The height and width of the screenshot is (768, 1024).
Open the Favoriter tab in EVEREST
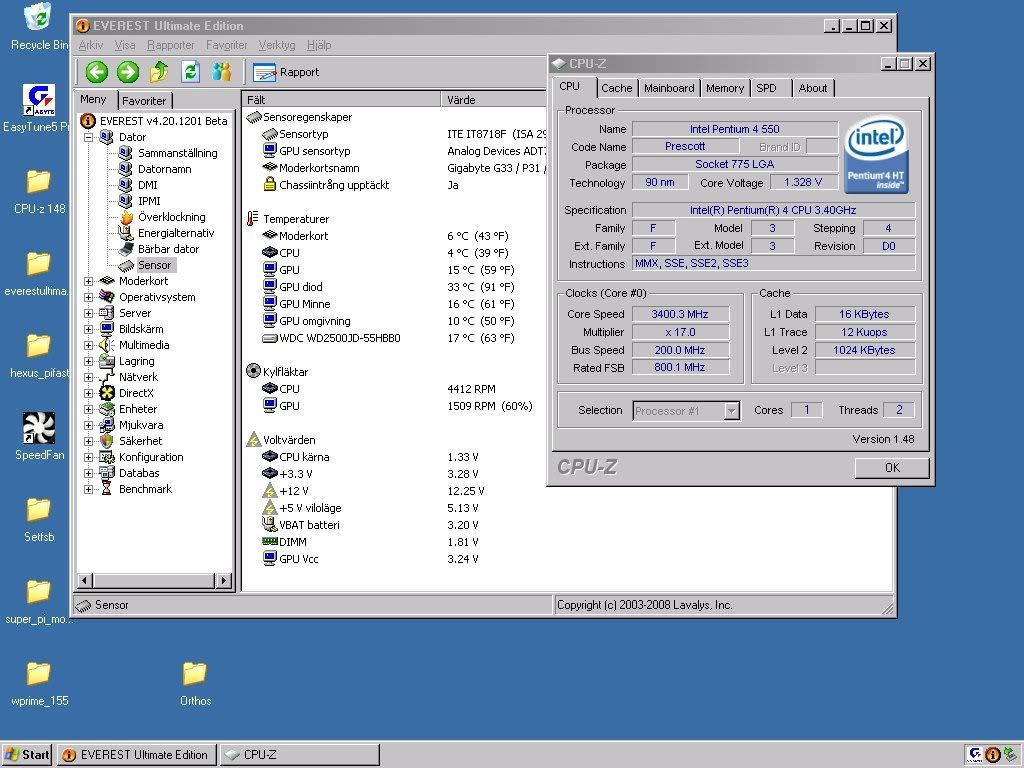point(144,101)
